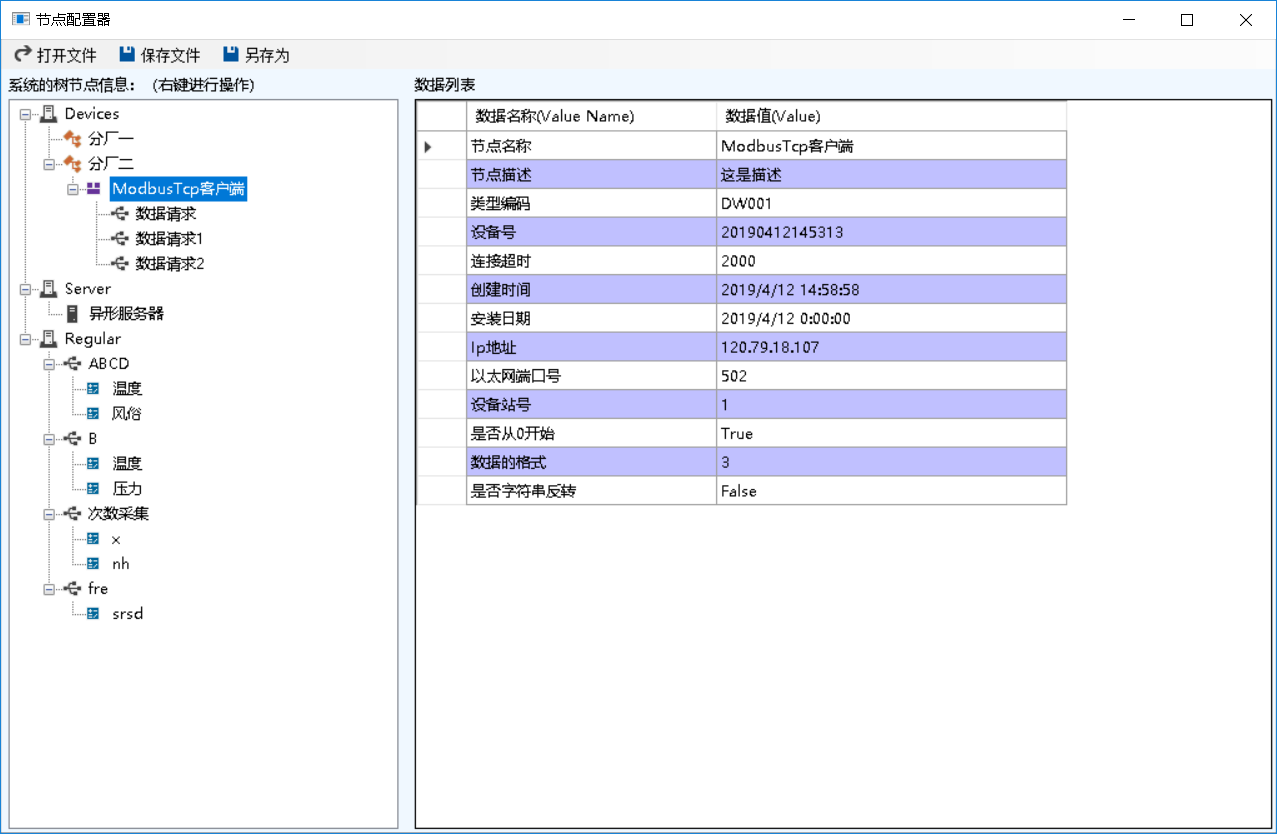Click the icon beside 数据请求1
This screenshot has height=834, width=1277.
[x=120, y=239]
